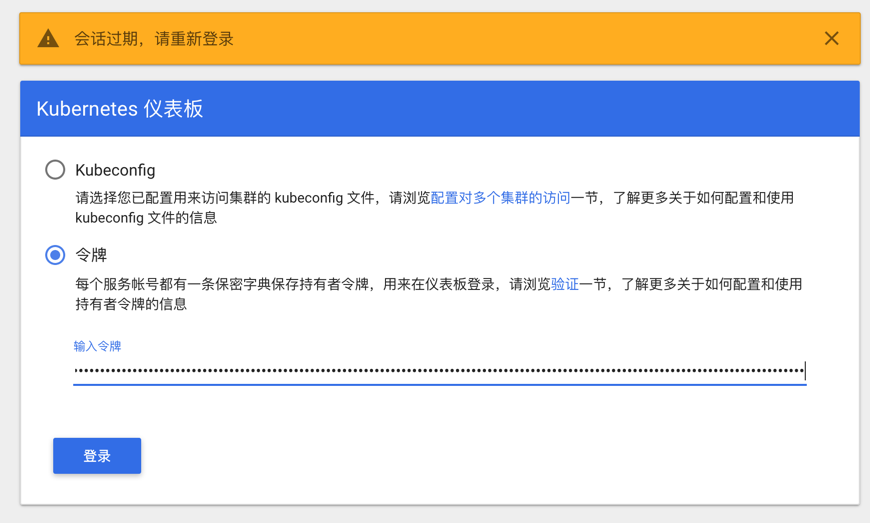The height and width of the screenshot is (523, 870).
Task: Open the 验证 documentation link
Action: click(x=565, y=285)
